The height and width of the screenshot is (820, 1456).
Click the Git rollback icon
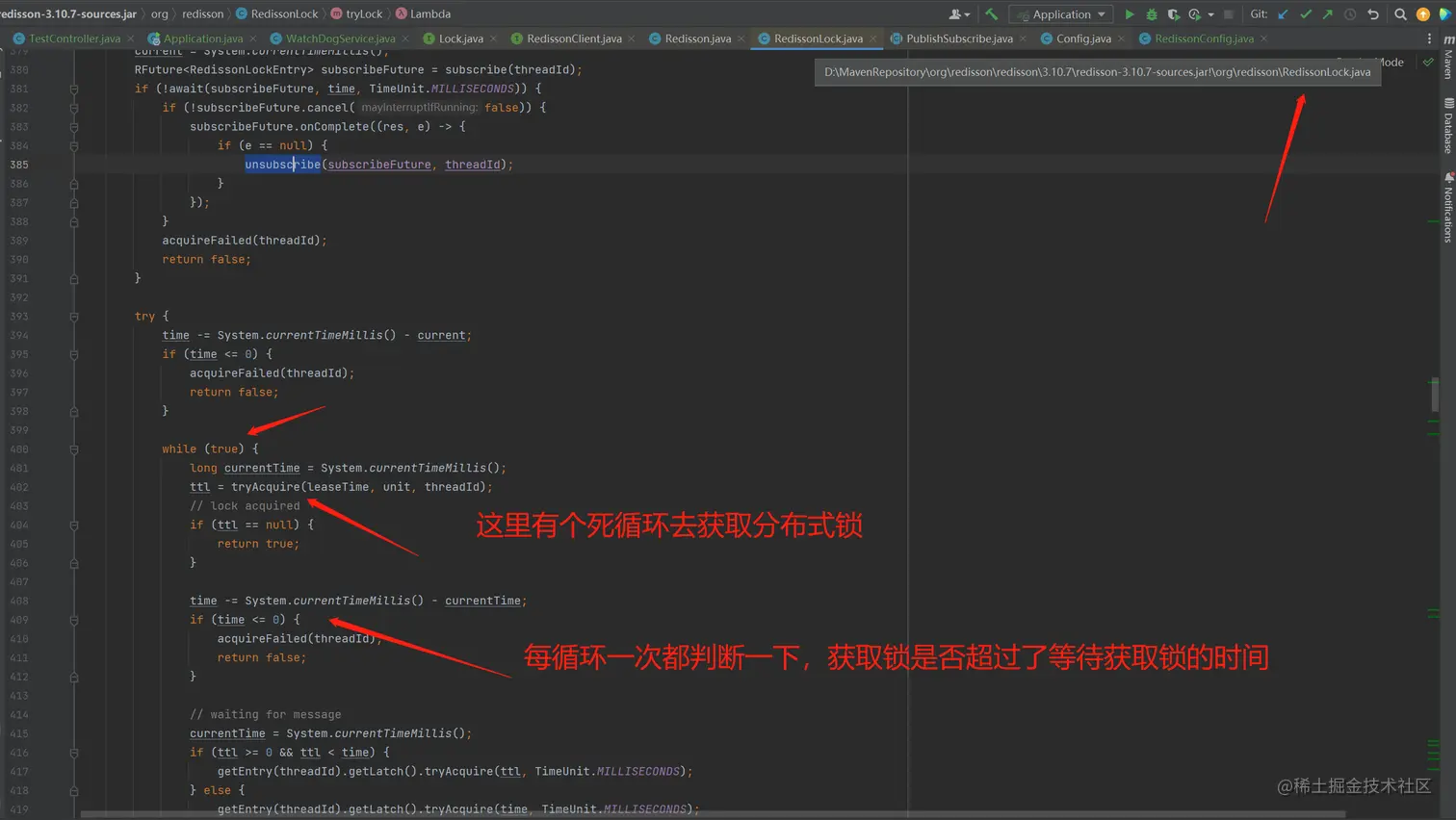[x=1373, y=13]
